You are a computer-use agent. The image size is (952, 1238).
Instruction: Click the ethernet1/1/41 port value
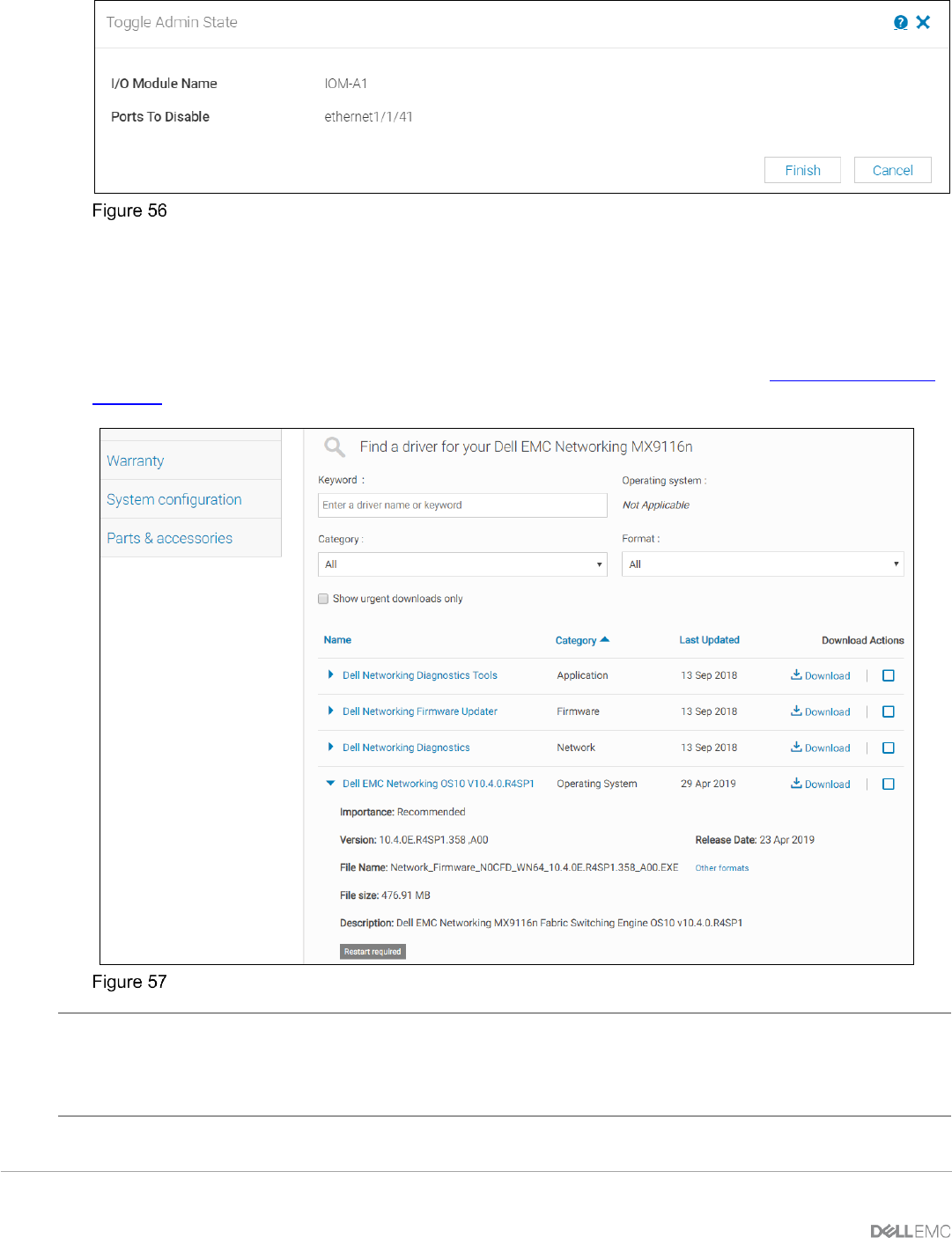(x=368, y=117)
